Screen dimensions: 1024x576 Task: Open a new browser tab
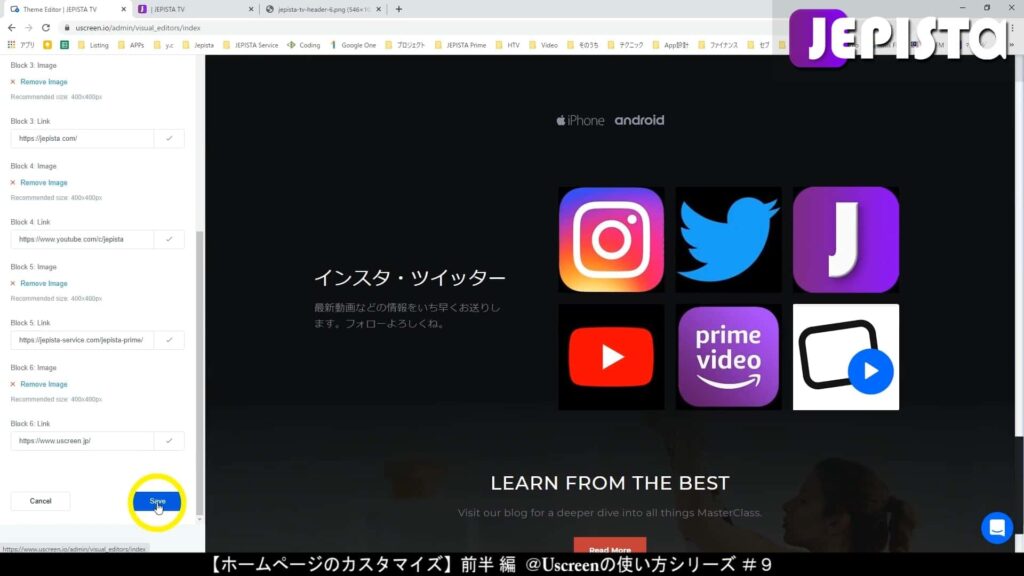coord(398,9)
